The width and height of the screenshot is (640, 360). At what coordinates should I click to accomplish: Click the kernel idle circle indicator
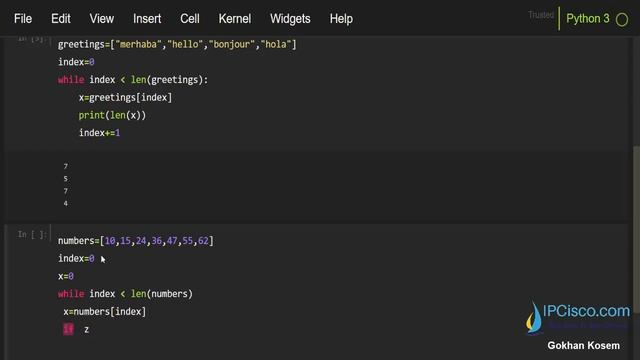pos(622,20)
